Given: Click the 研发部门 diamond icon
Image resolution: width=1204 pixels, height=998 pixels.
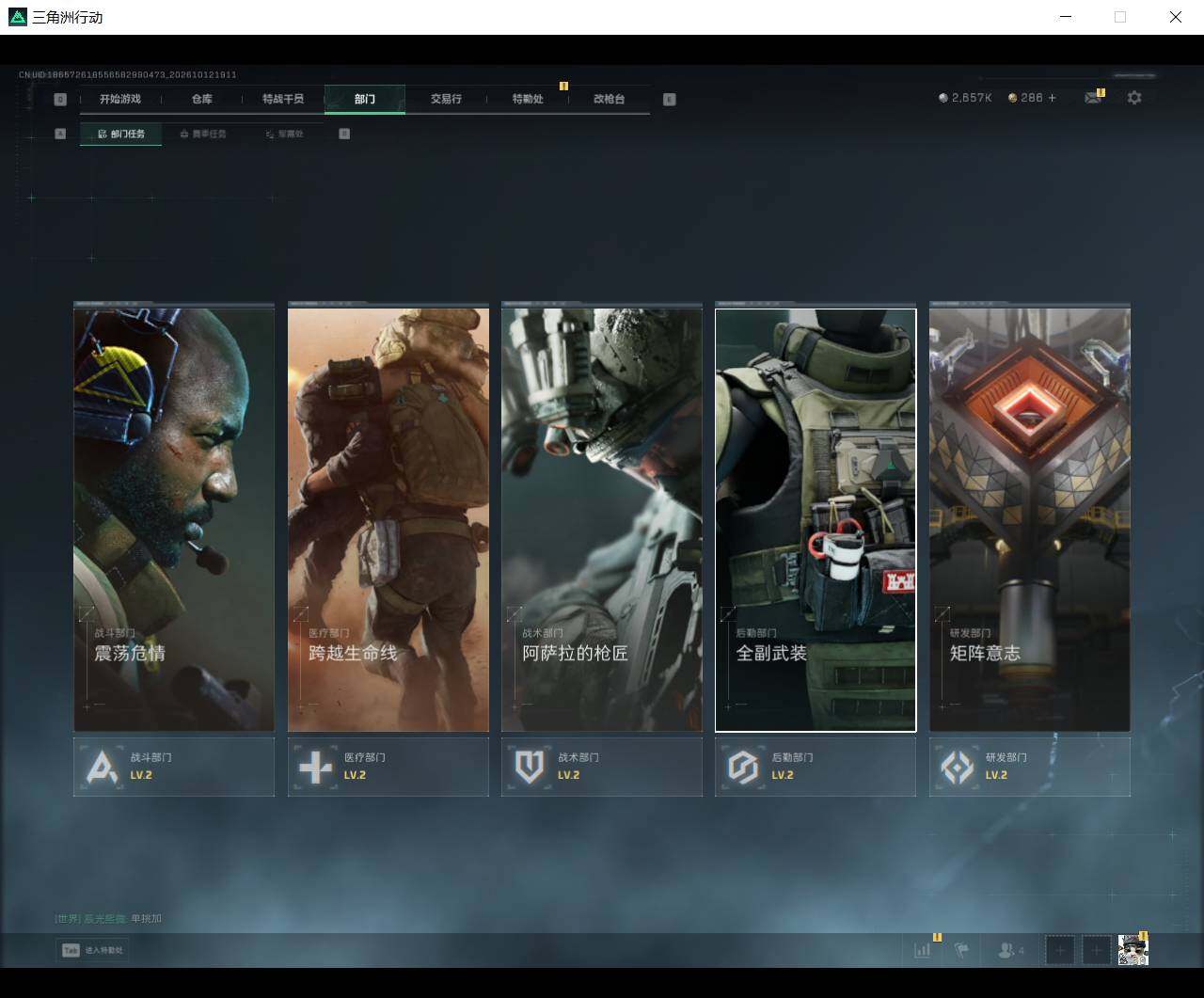Looking at the screenshot, I should [958, 767].
